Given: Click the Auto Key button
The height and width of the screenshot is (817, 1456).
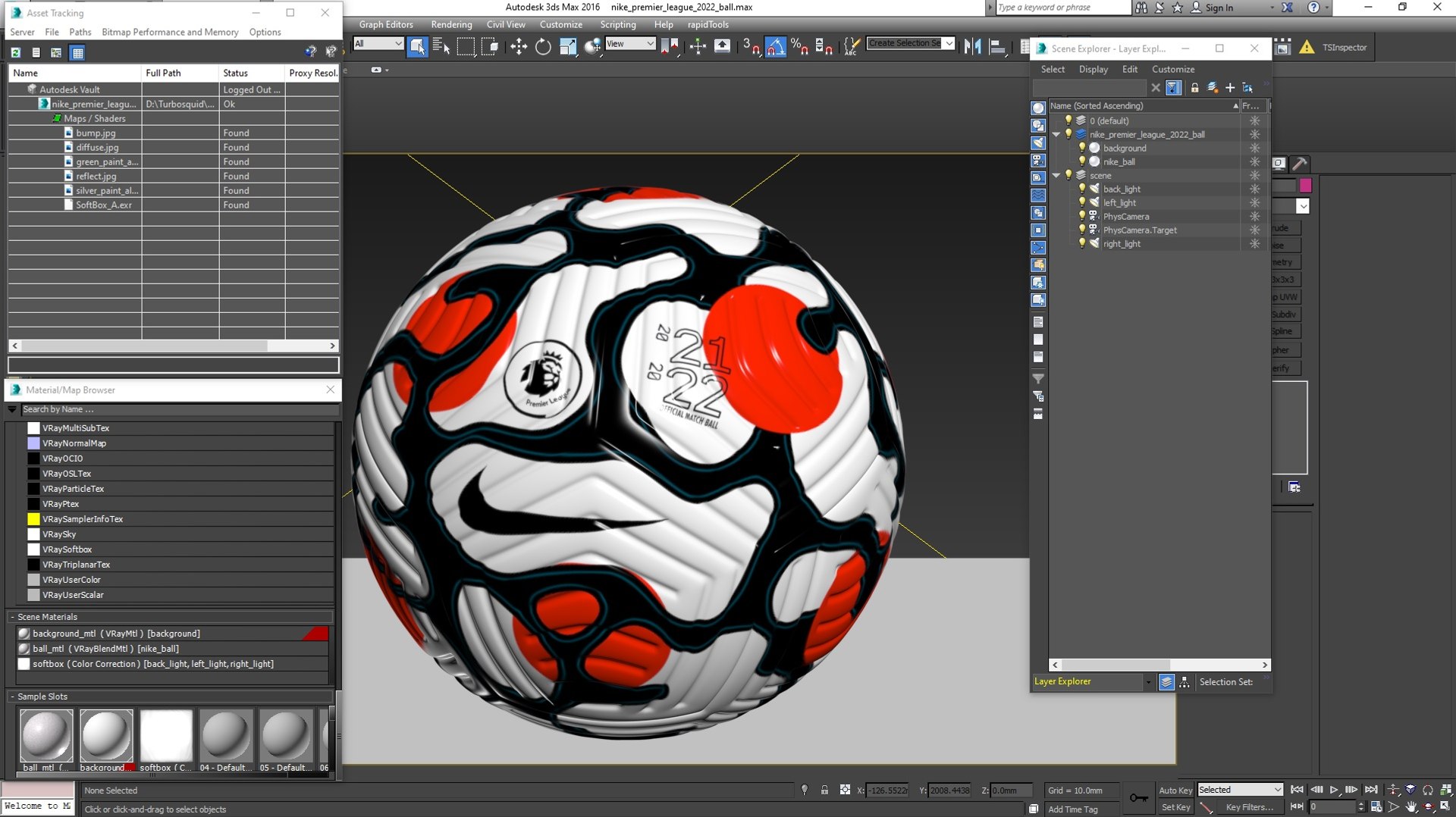Looking at the screenshot, I should [1175, 790].
